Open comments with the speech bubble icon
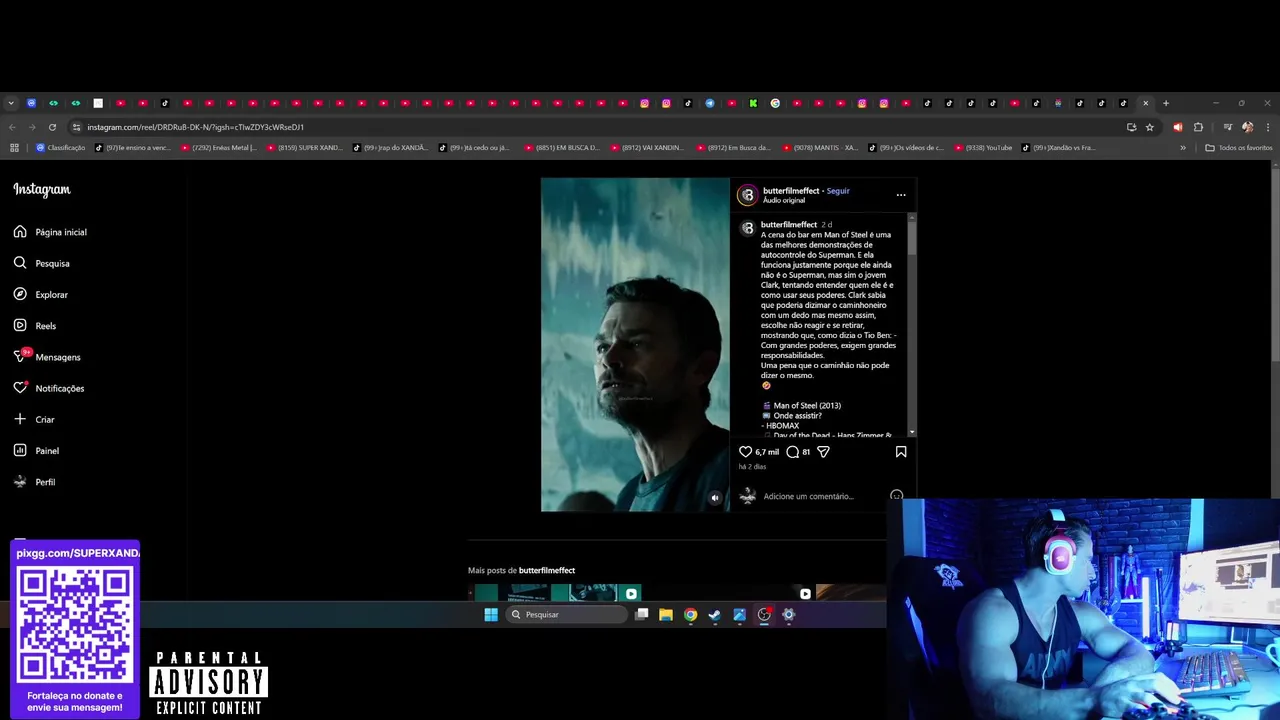1280x720 pixels. pos(793,452)
